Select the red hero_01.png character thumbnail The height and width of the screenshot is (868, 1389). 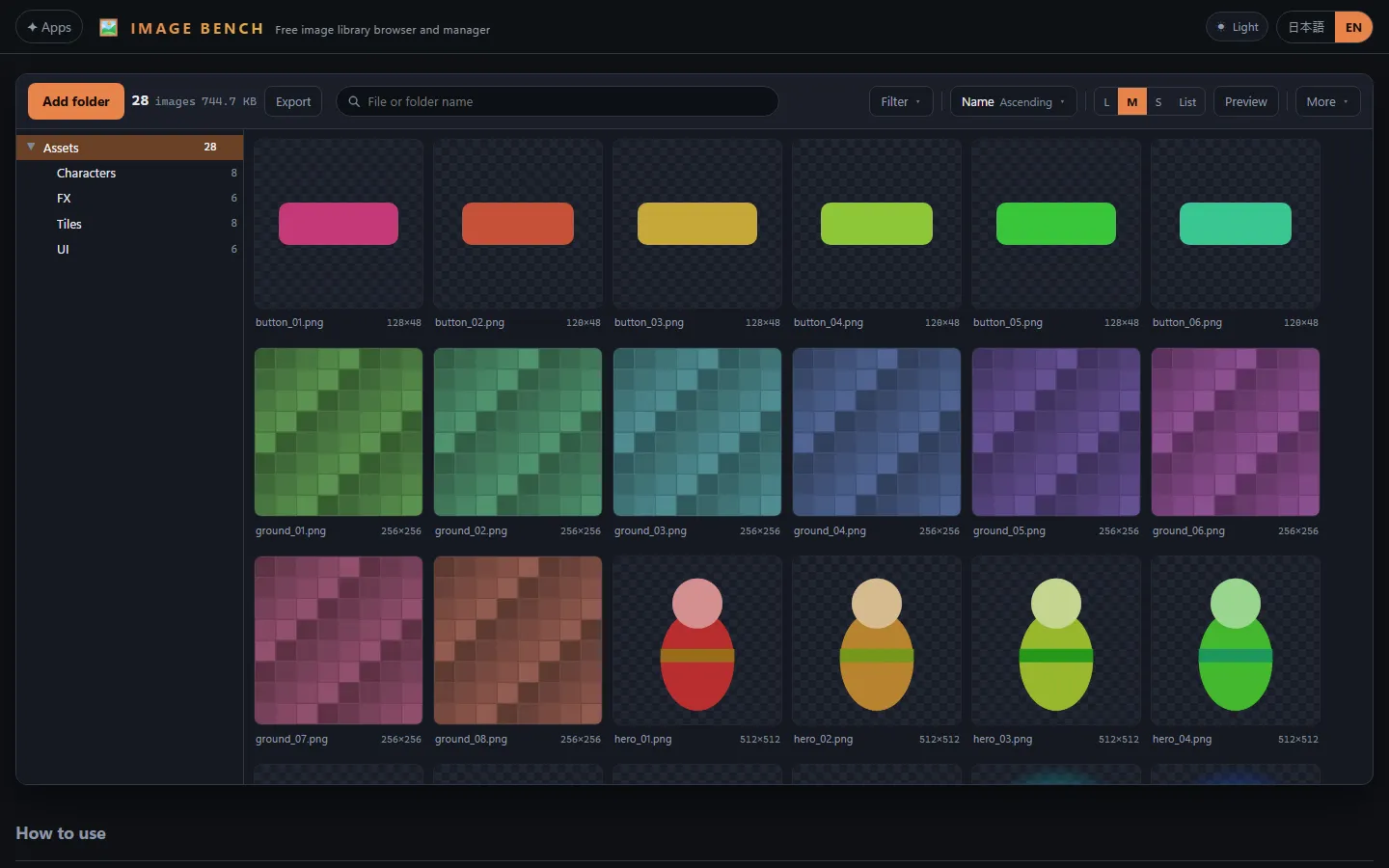pyautogui.click(x=697, y=640)
